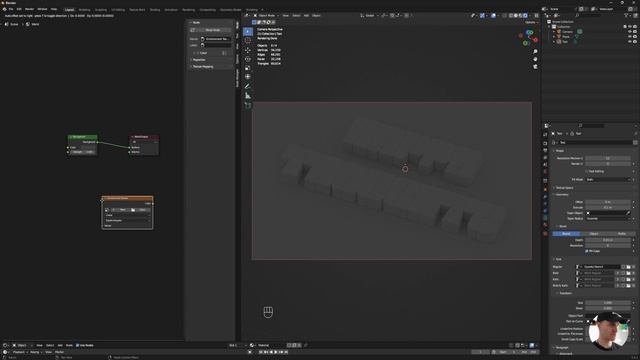This screenshot has height=360, width=640.
Task: Click Open on Environment Texture node
Action: [140, 210]
